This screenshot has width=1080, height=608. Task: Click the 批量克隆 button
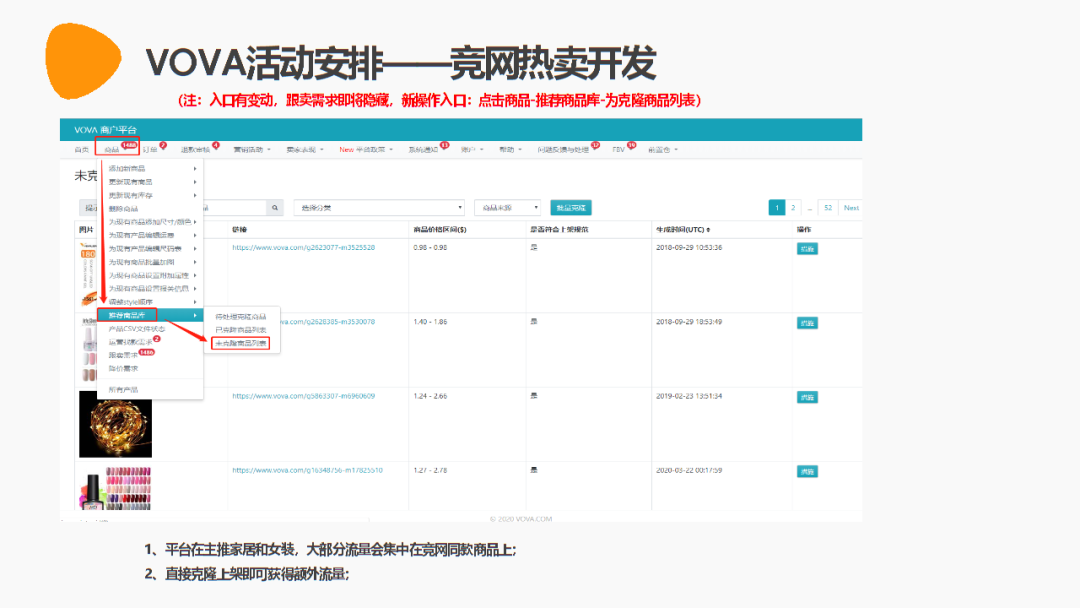pos(571,207)
